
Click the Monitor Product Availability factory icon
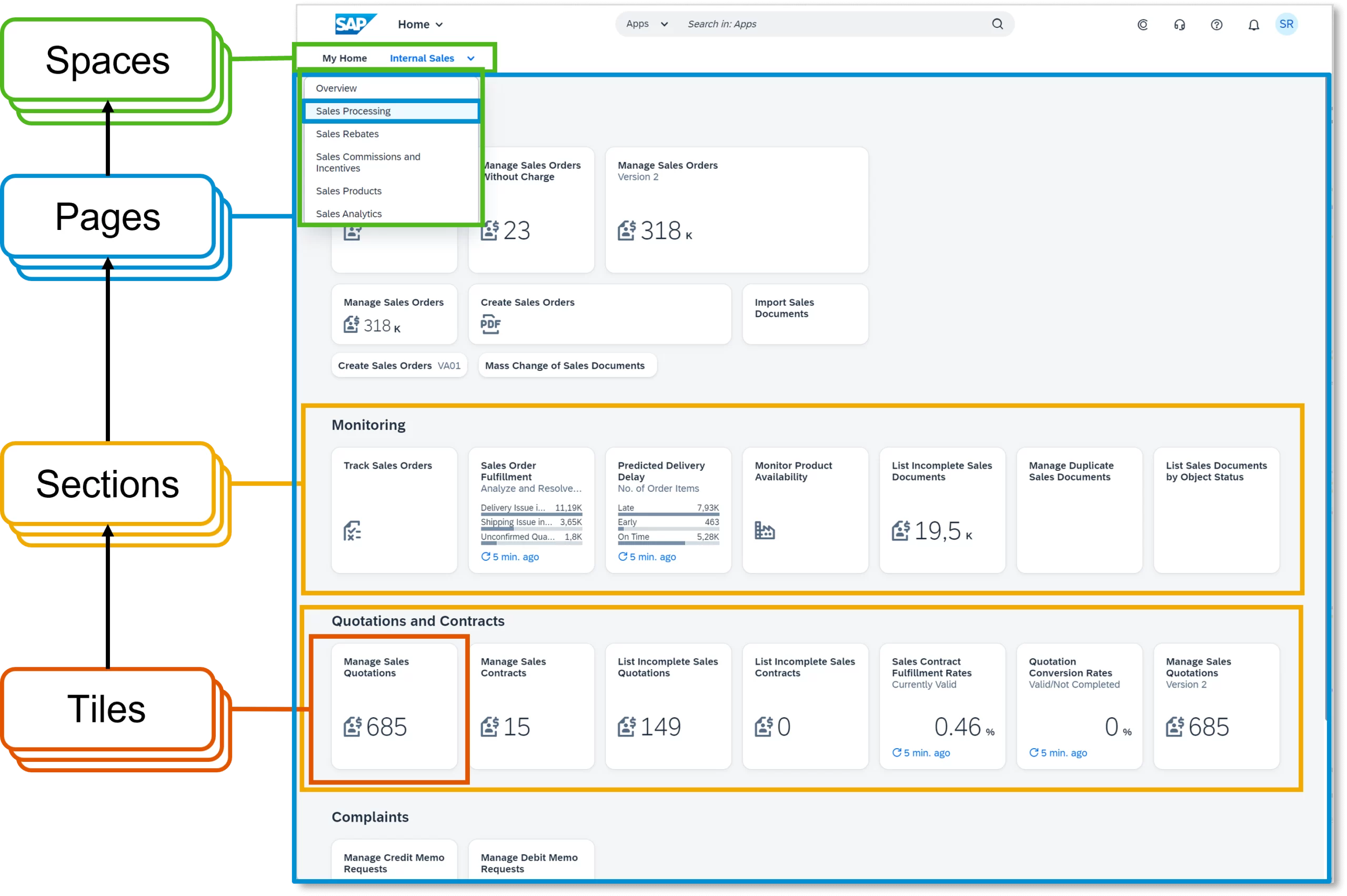[x=764, y=530]
